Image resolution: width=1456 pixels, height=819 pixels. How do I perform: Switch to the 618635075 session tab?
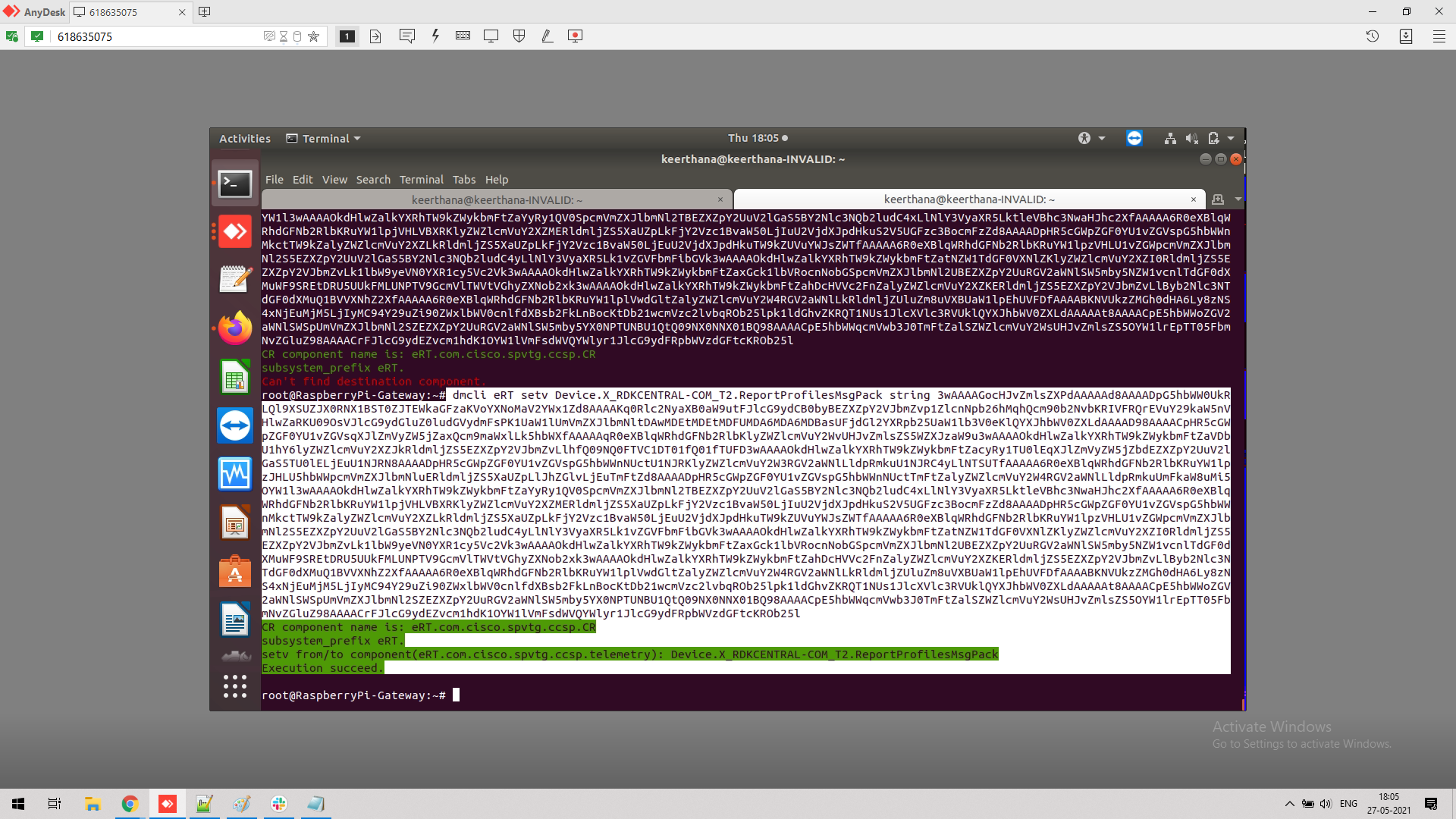click(x=129, y=12)
